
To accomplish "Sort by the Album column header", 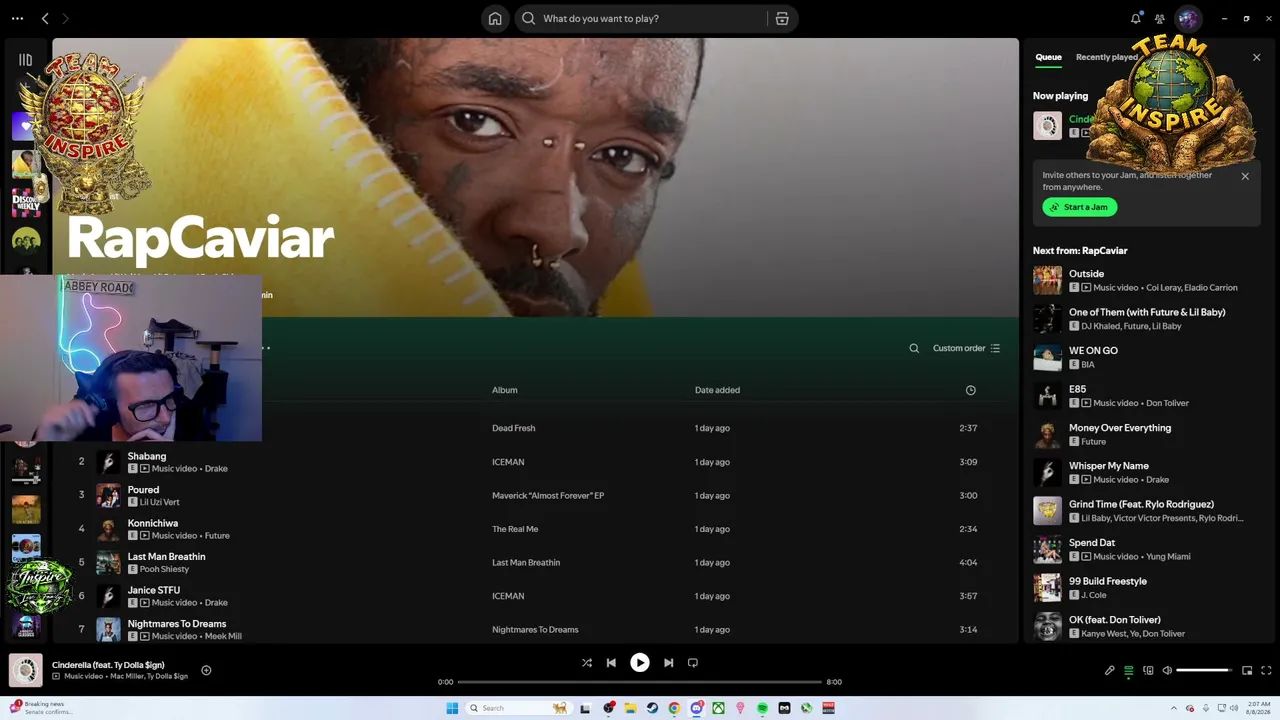I will [505, 390].
